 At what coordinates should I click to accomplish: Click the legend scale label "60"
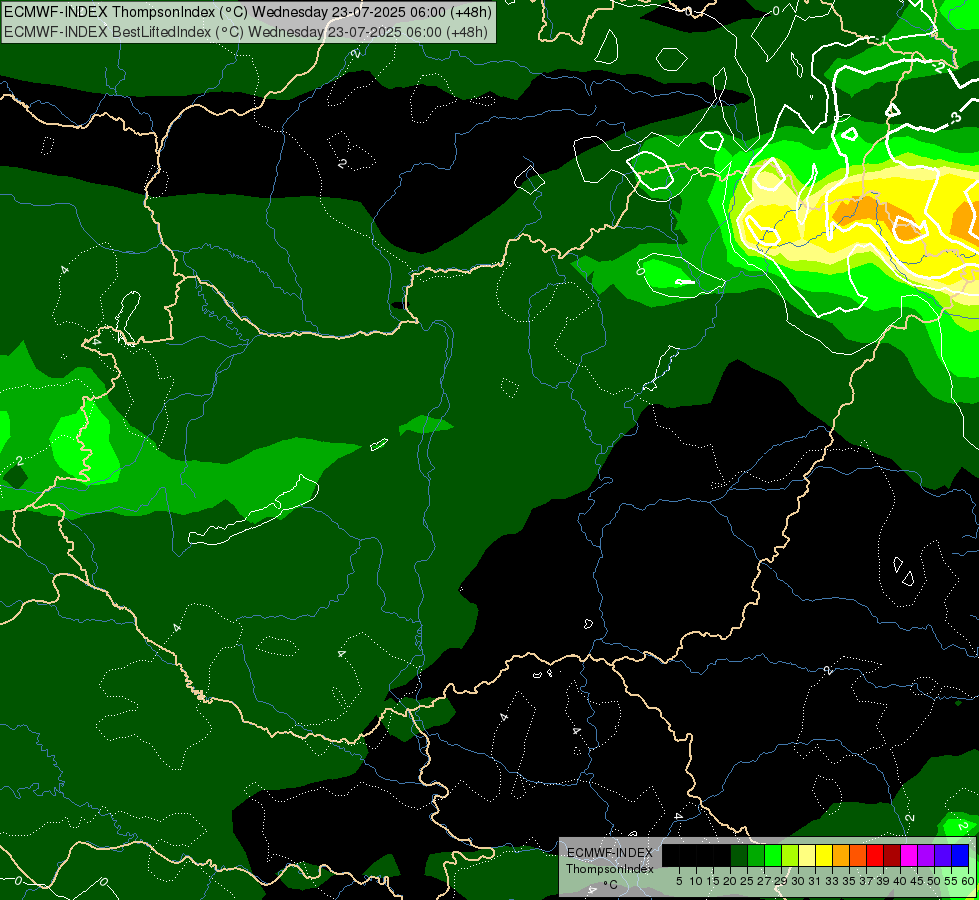click(968, 881)
